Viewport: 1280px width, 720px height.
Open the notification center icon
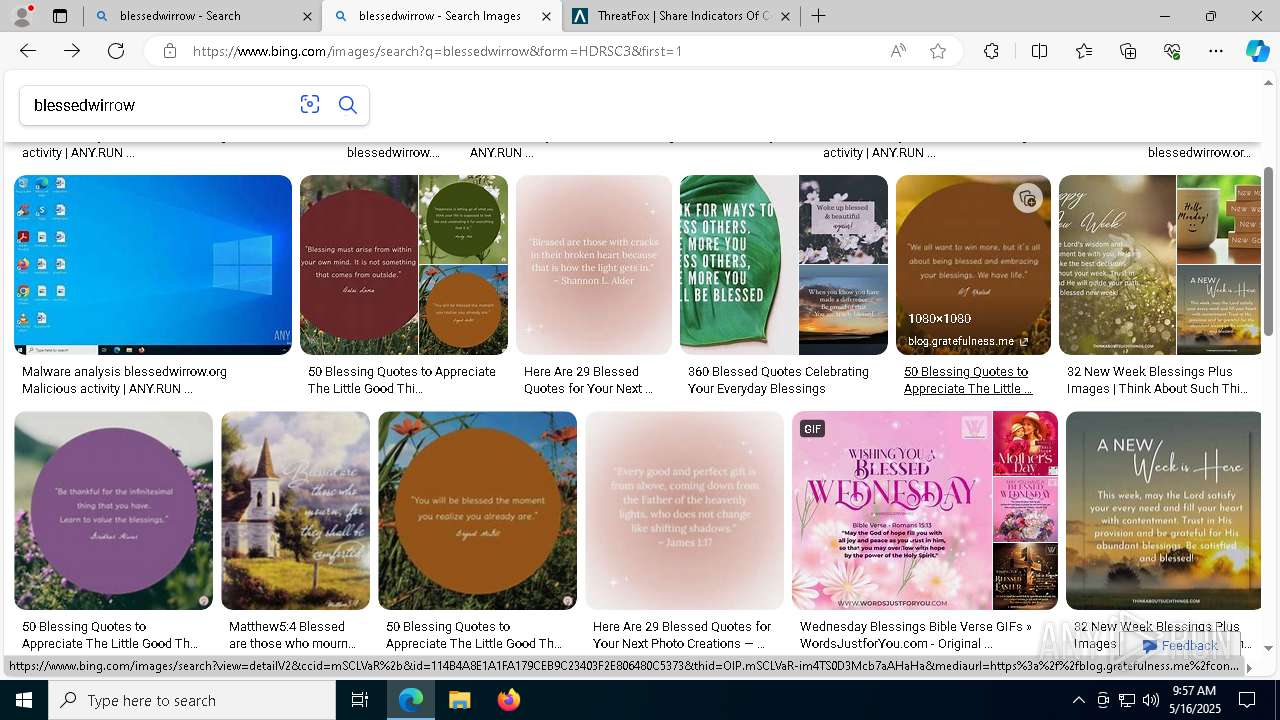click(1247, 700)
